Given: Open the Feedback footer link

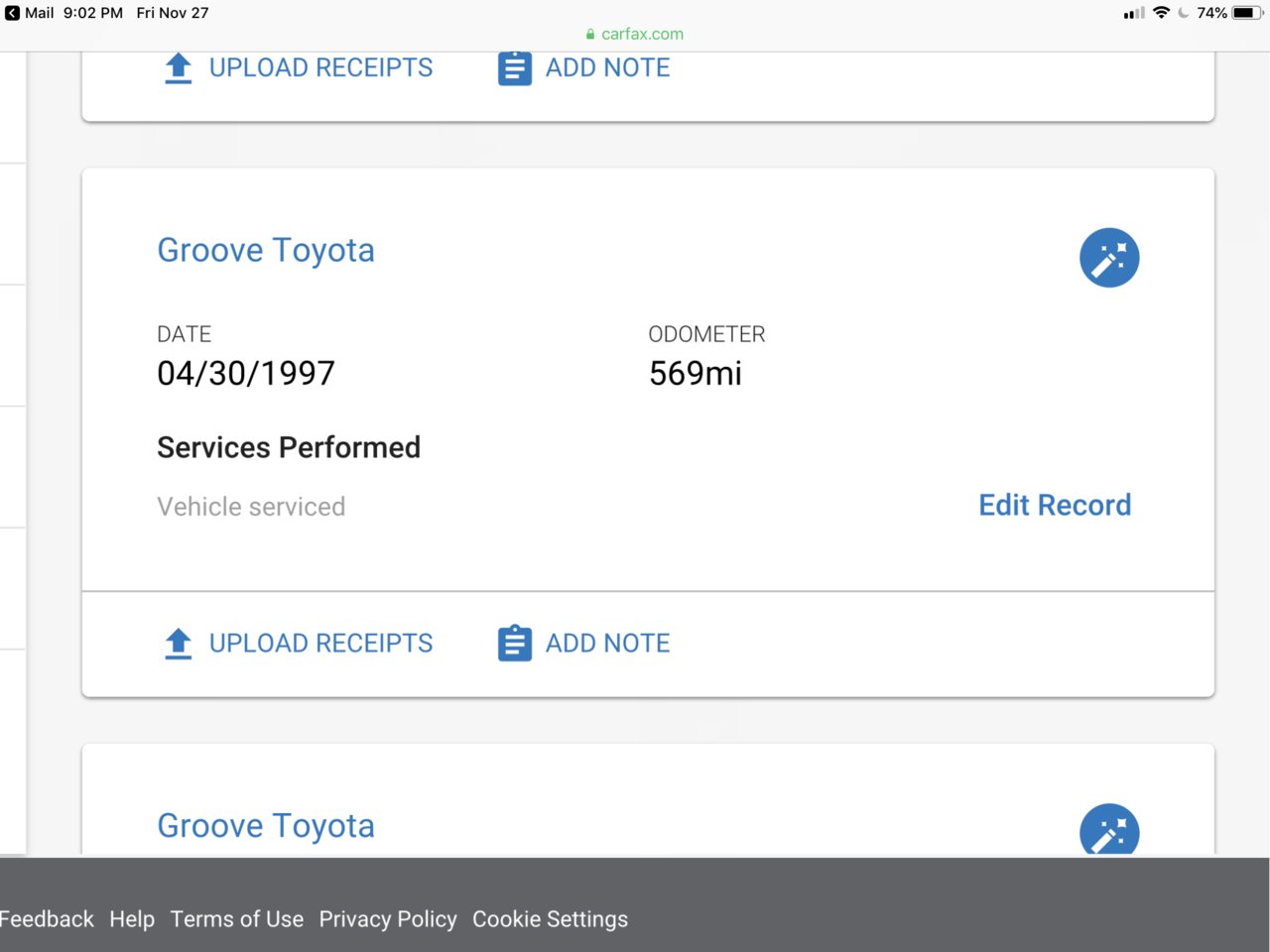Looking at the screenshot, I should click(47, 919).
